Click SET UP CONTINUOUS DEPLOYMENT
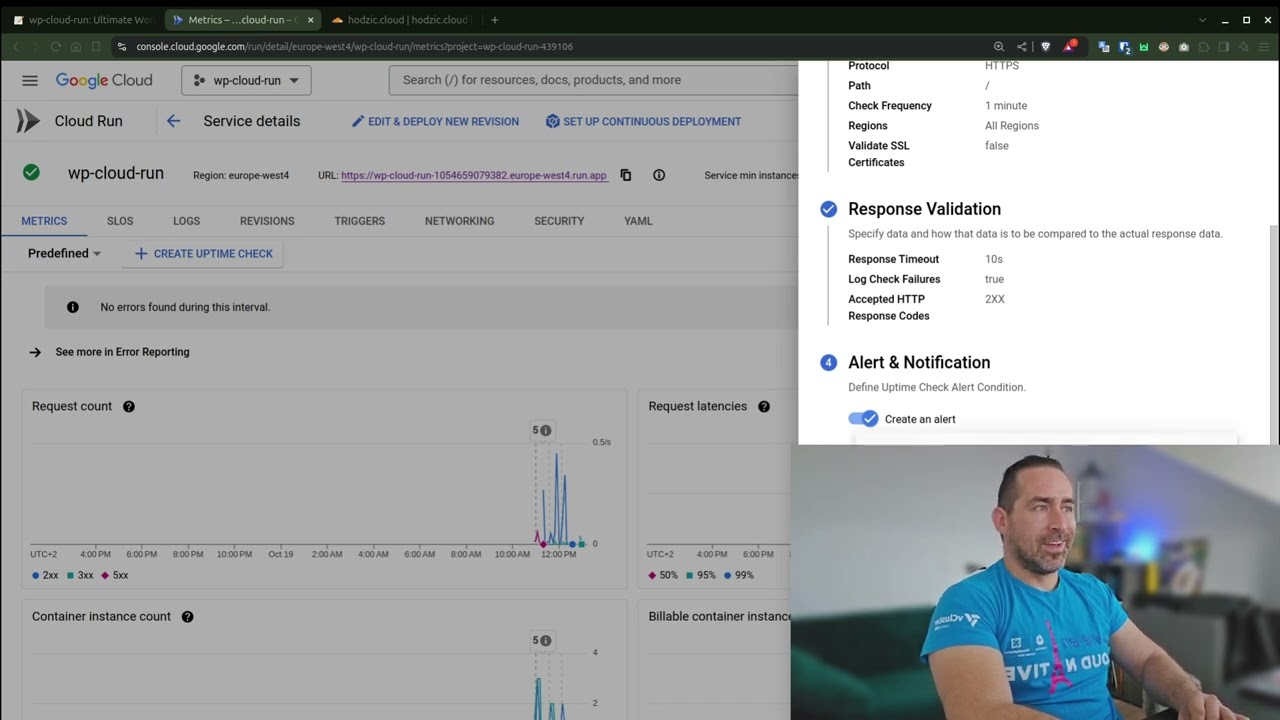Viewport: 1280px width, 720px height. pos(643,121)
